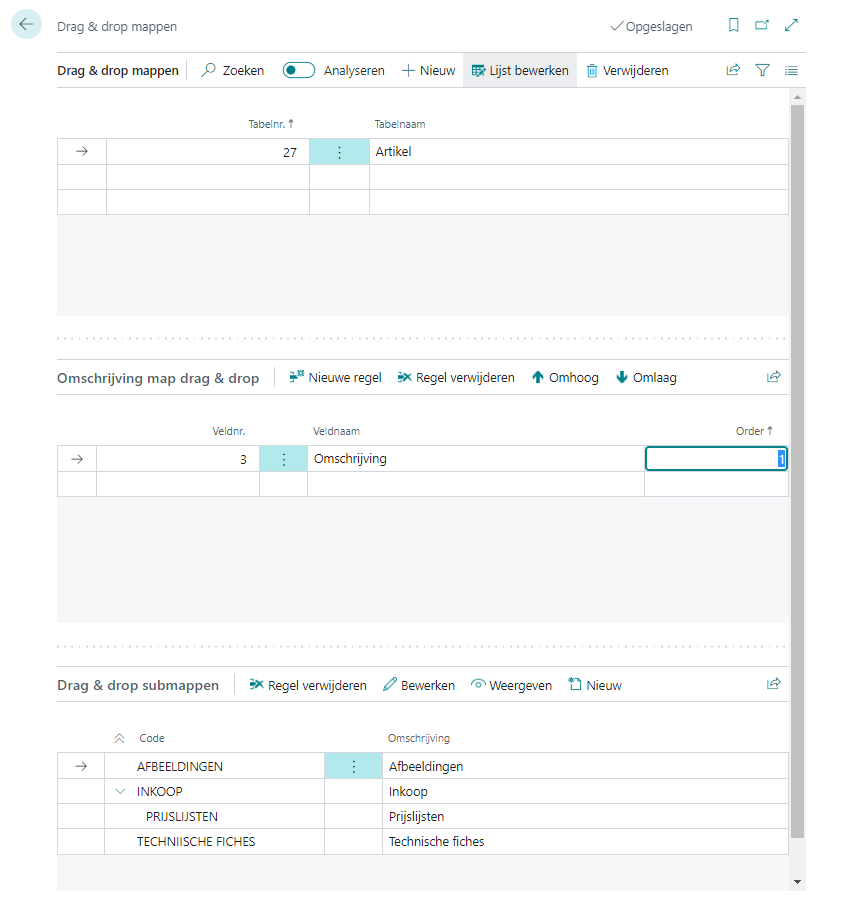Click the vertical scrollbar down arrow
This screenshot has width=859, height=903.
point(797,882)
